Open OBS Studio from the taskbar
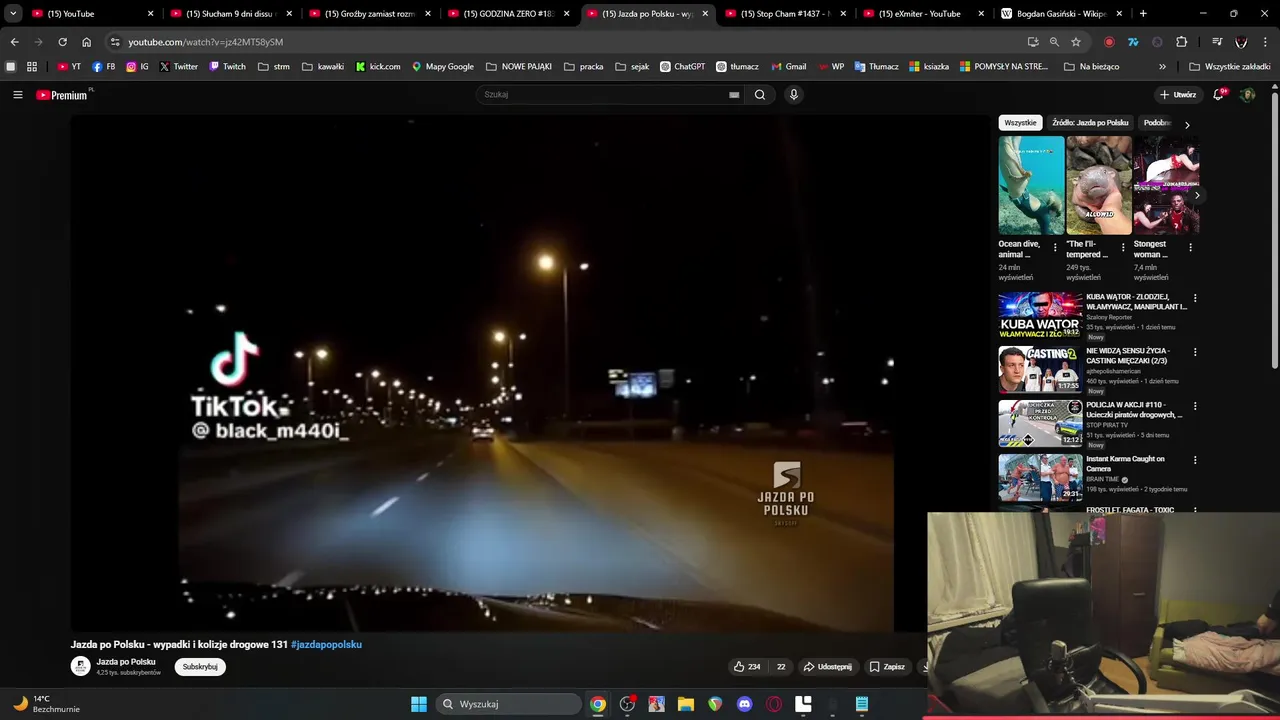The height and width of the screenshot is (720, 1280). point(627,704)
